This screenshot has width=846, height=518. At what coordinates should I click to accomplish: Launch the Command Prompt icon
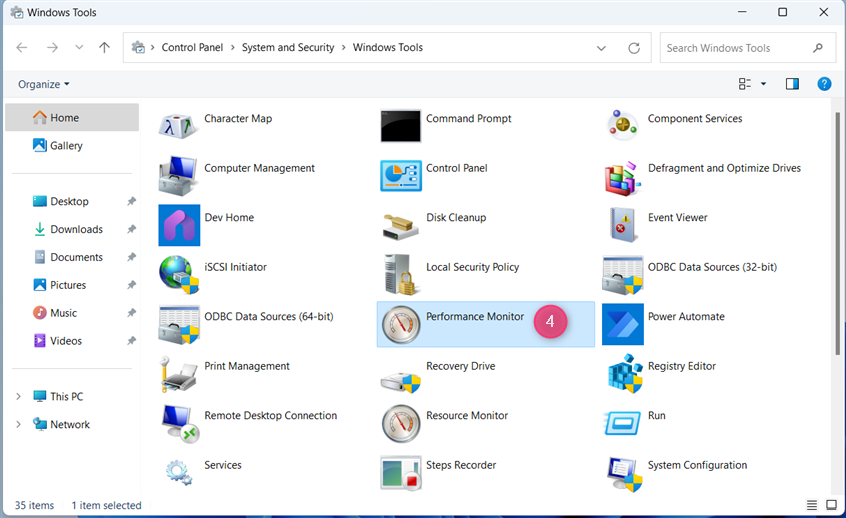[400, 126]
